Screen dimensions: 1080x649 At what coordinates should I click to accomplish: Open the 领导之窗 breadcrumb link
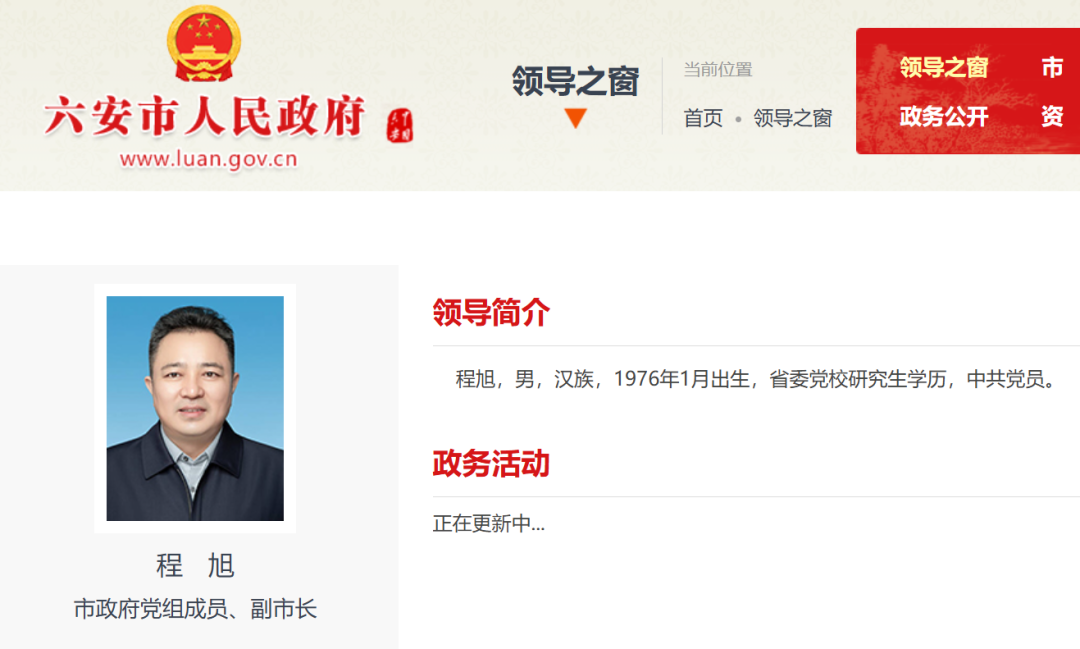(x=792, y=119)
